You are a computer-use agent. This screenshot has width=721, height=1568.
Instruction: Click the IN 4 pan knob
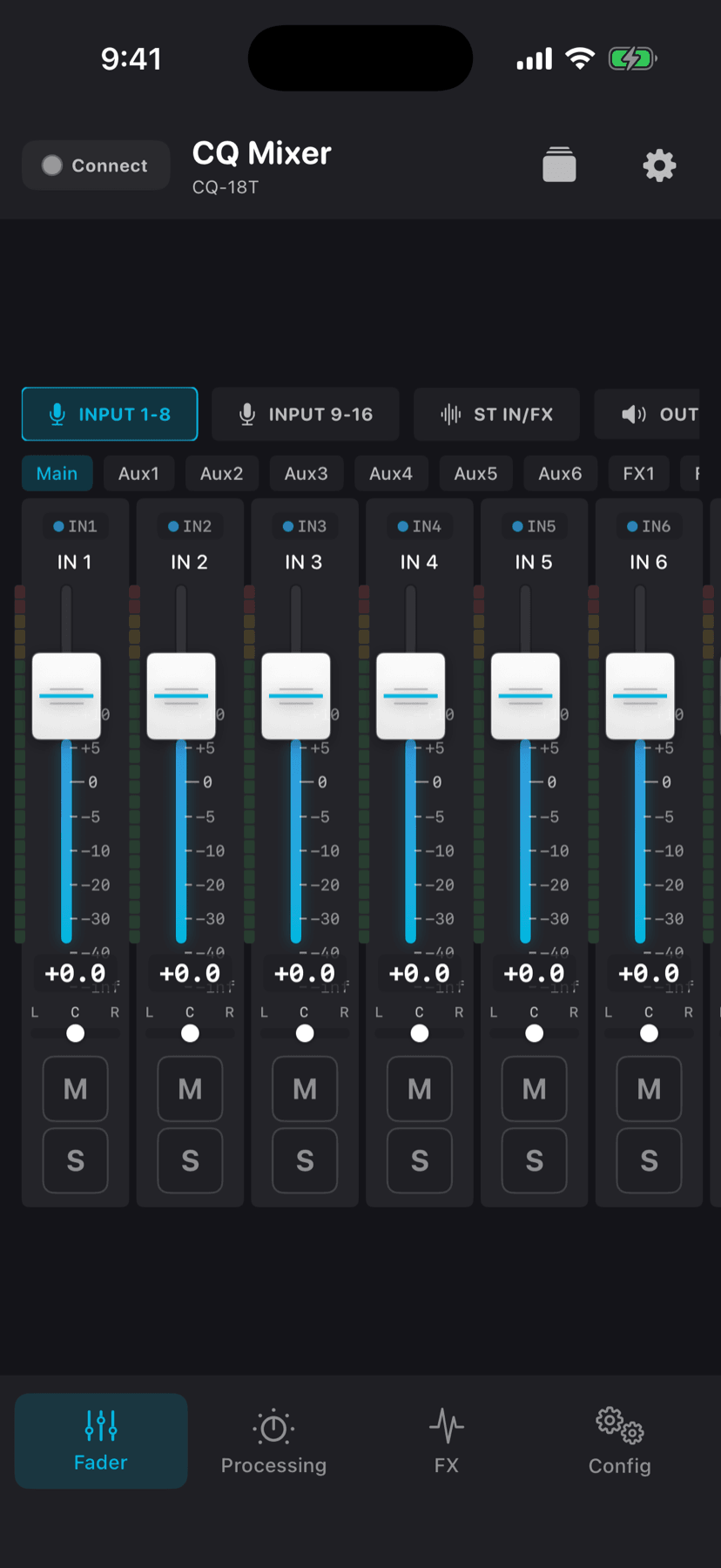click(420, 1033)
